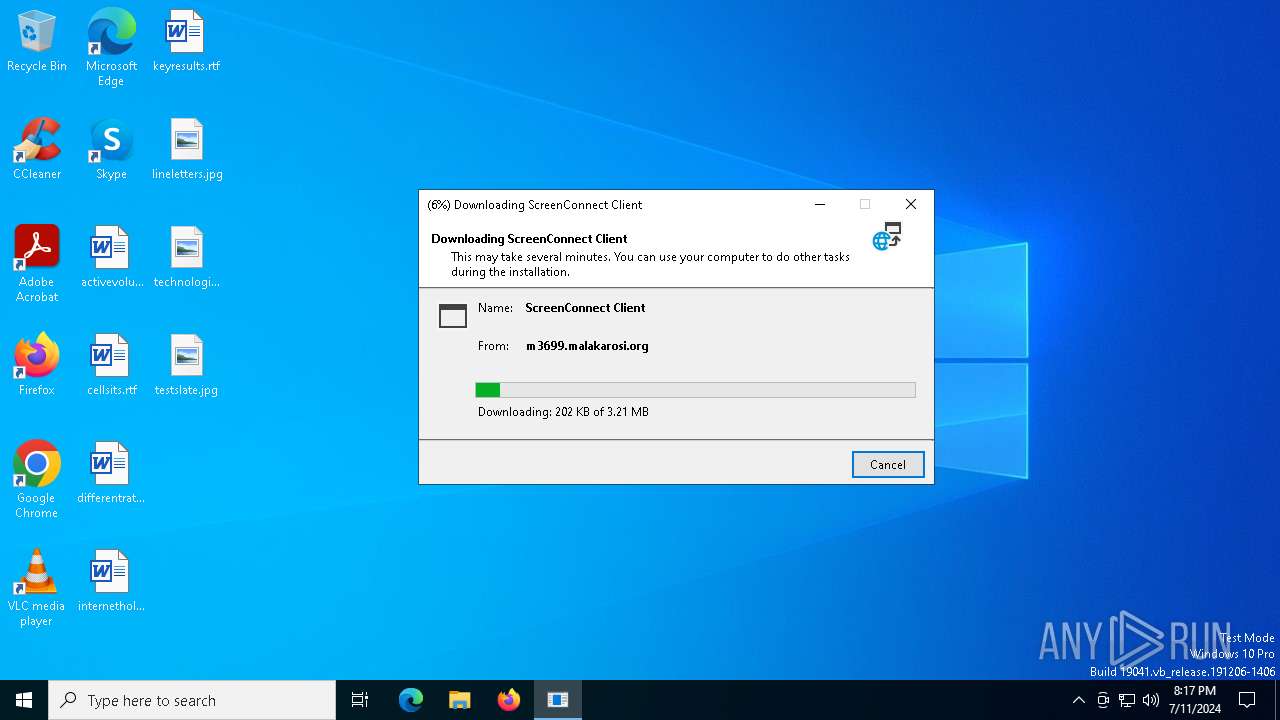Click the taskbar search box
The width and height of the screenshot is (1280, 720).
(x=192, y=700)
